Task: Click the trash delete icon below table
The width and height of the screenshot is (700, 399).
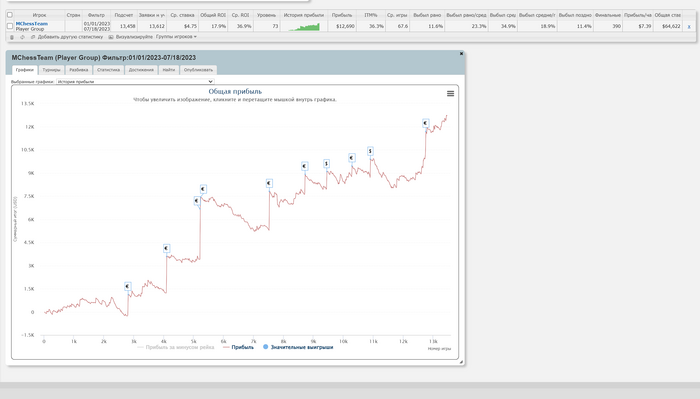Action: [x=12, y=37]
